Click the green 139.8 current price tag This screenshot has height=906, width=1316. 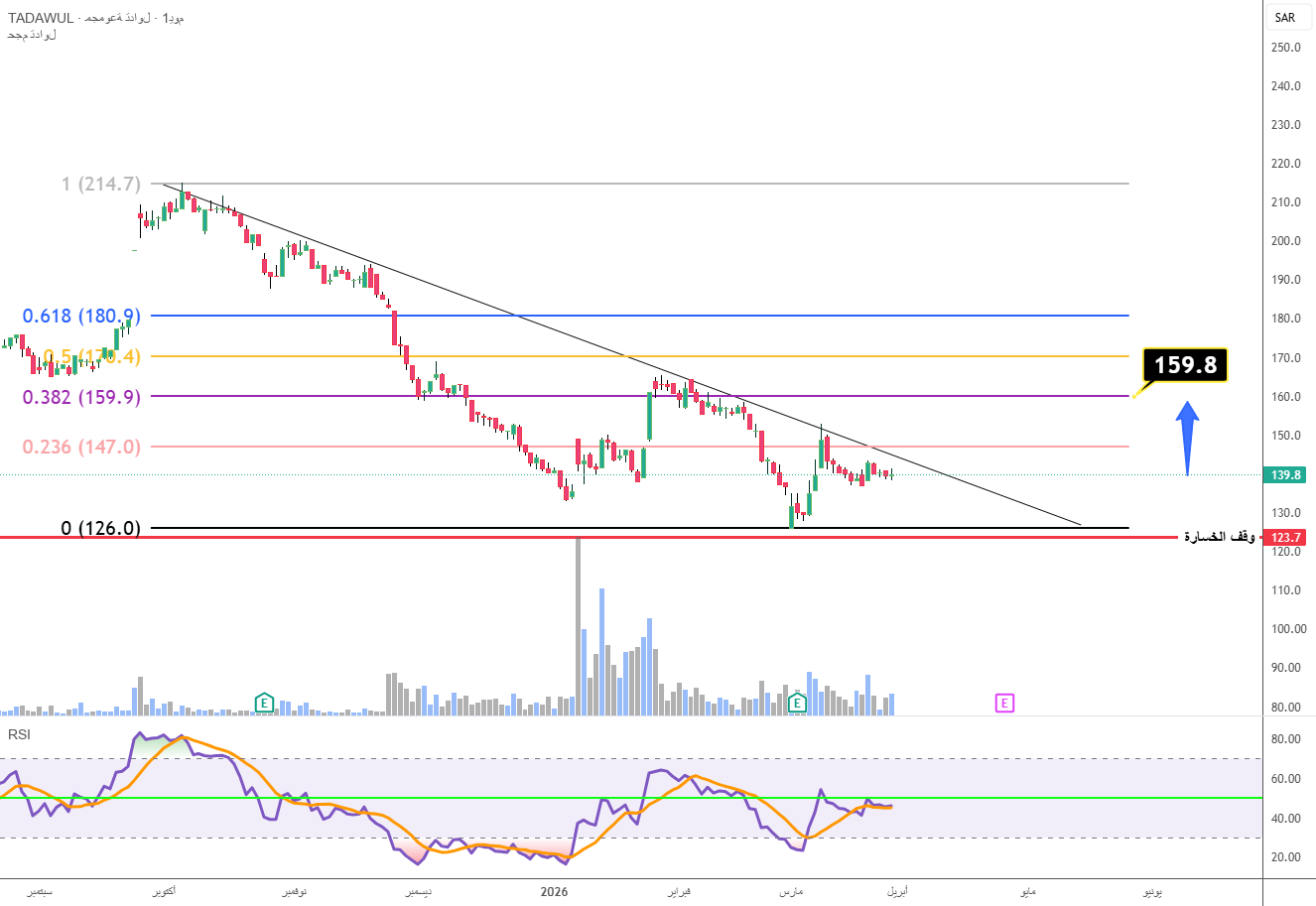pos(1285,475)
